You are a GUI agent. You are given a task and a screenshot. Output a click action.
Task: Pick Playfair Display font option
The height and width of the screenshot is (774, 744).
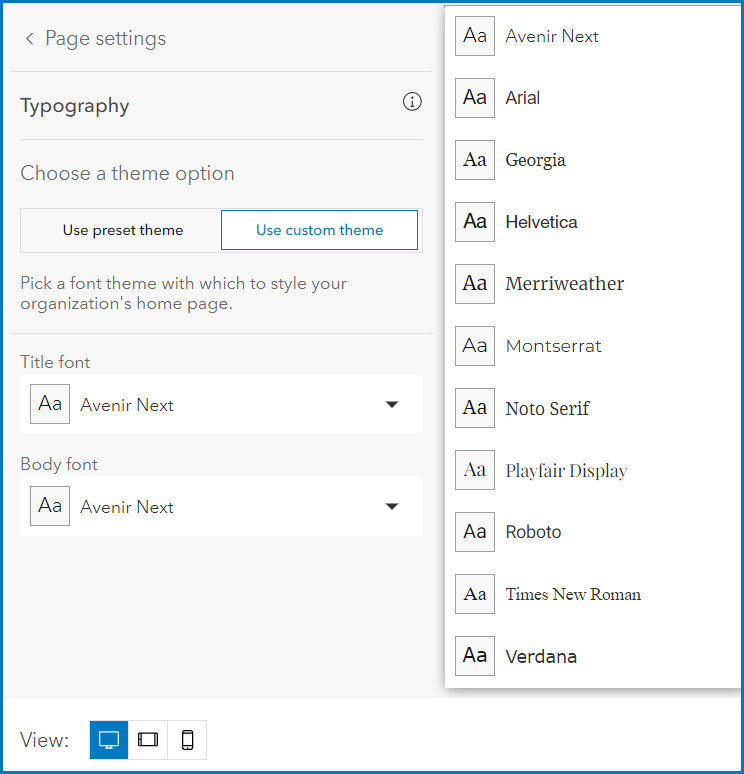coord(566,470)
